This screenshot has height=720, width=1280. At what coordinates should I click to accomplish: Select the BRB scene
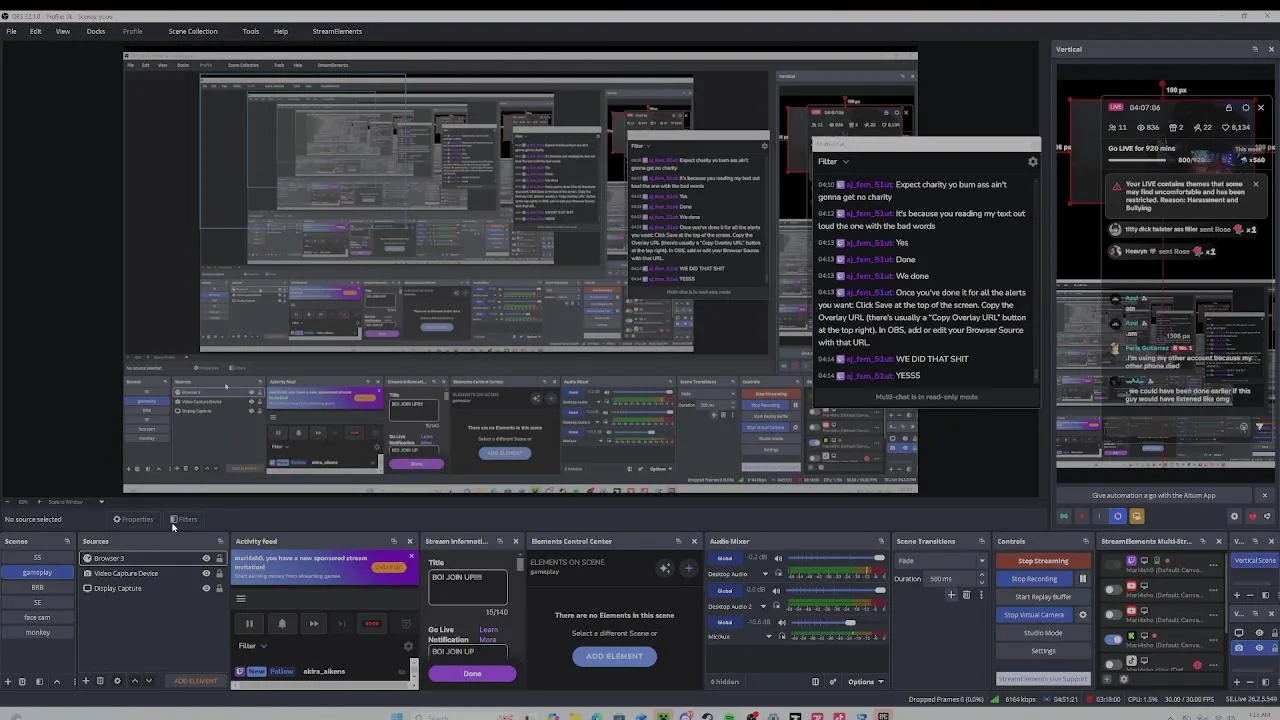[x=37, y=588]
